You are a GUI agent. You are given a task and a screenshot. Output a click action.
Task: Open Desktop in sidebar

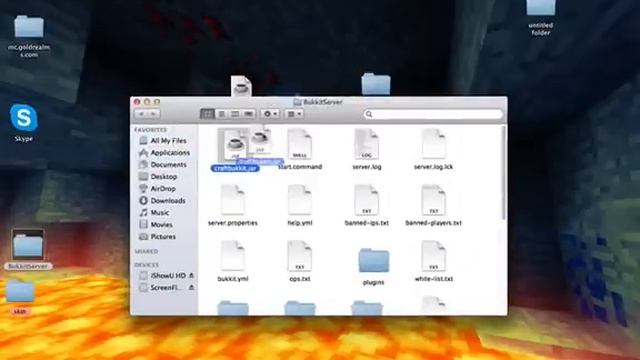[163, 177]
